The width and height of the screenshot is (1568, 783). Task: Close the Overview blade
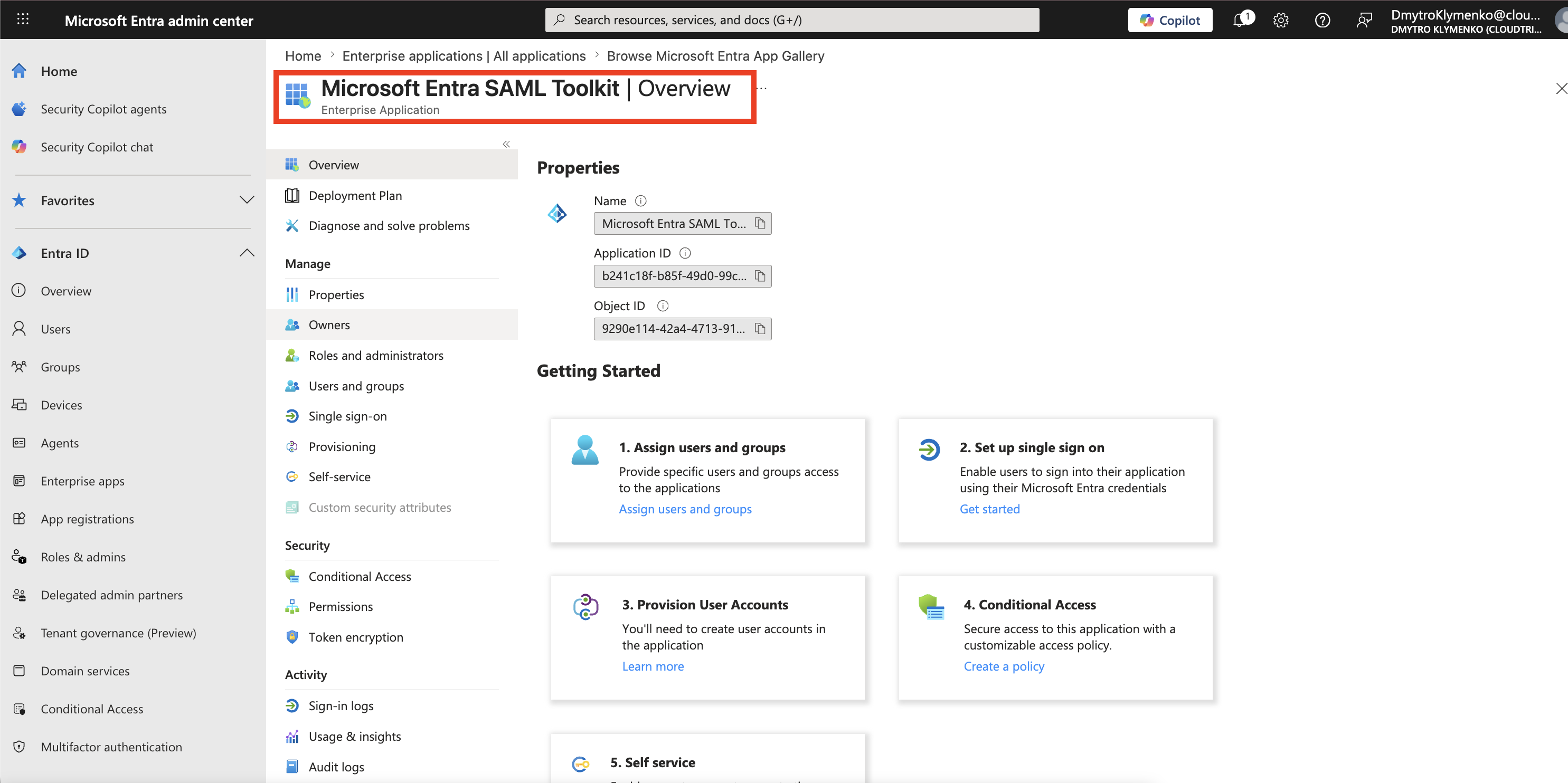1561,89
